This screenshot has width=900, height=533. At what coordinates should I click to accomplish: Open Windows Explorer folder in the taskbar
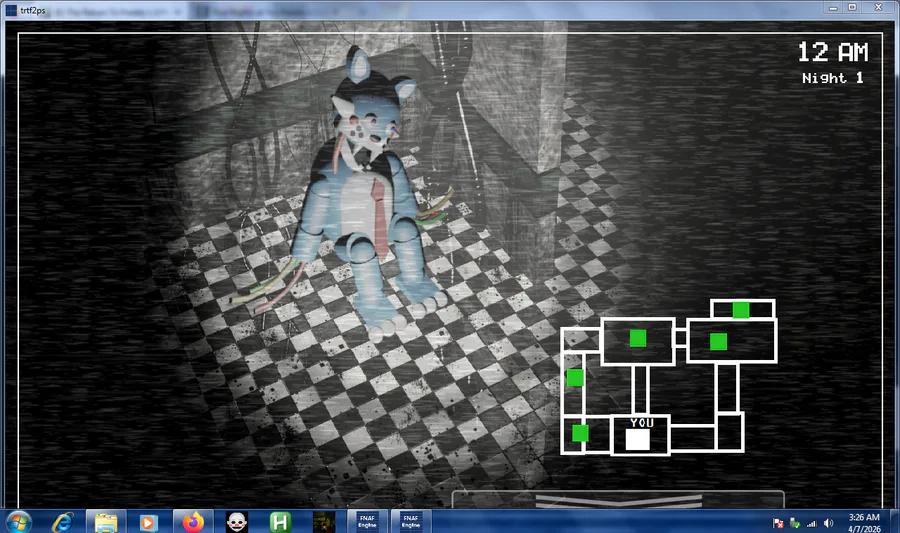coord(106,522)
